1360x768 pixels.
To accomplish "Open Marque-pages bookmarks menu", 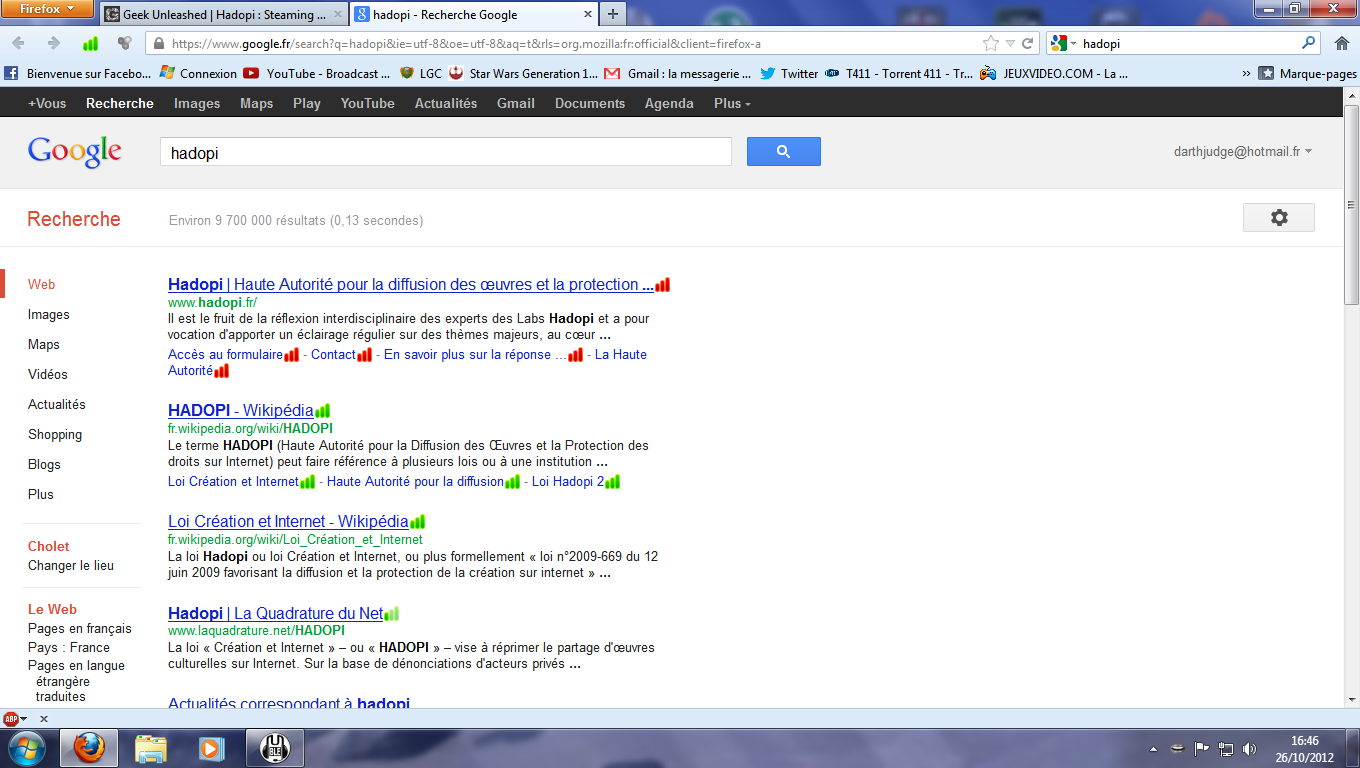I will click(1308, 73).
